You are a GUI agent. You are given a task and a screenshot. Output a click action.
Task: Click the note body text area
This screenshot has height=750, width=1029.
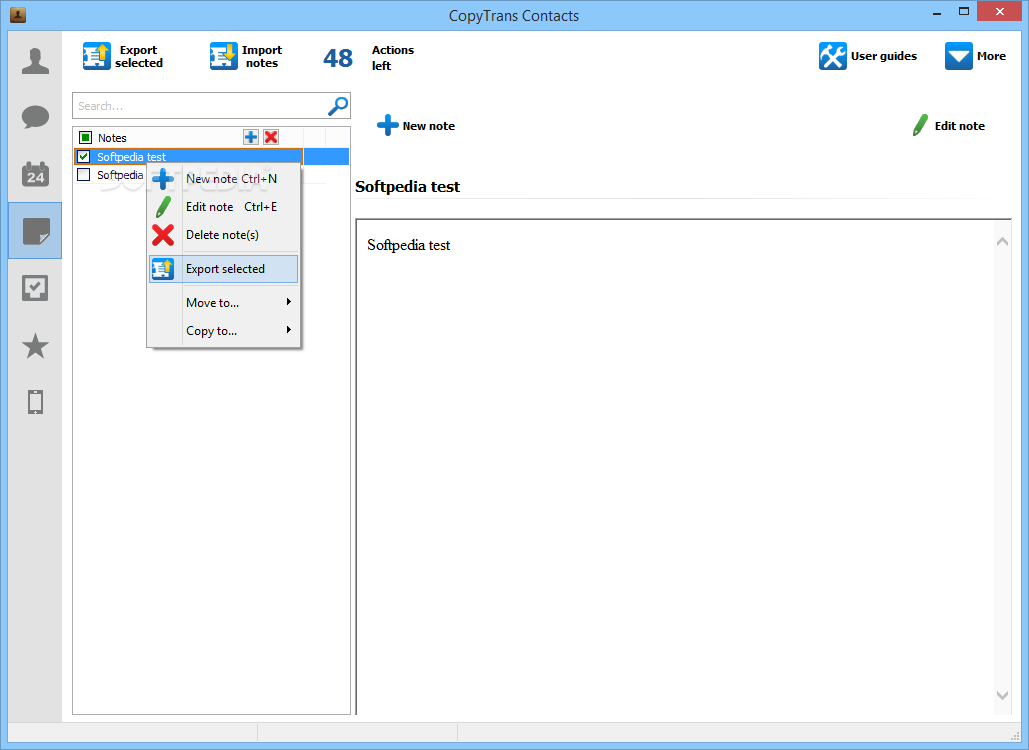[x=676, y=467]
